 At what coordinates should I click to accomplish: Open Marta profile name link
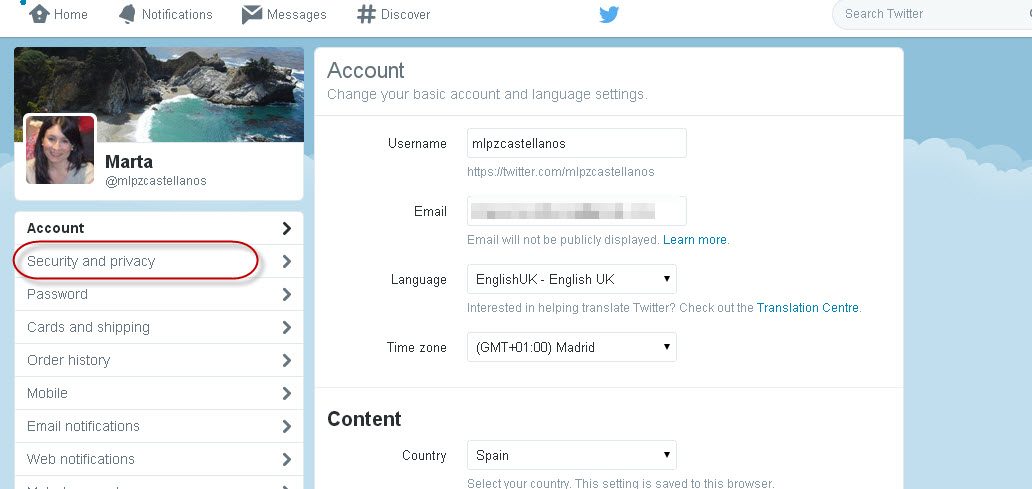pyautogui.click(x=129, y=161)
